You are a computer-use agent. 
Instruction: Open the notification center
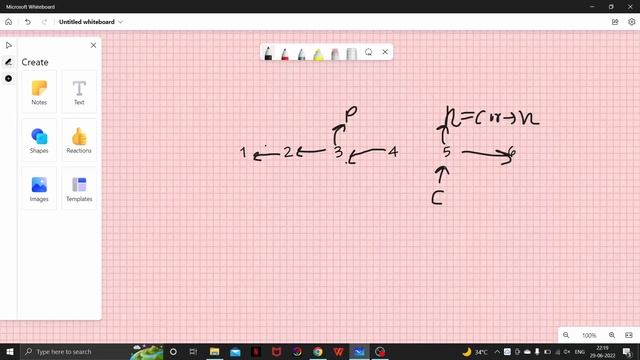click(x=627, y=351)
